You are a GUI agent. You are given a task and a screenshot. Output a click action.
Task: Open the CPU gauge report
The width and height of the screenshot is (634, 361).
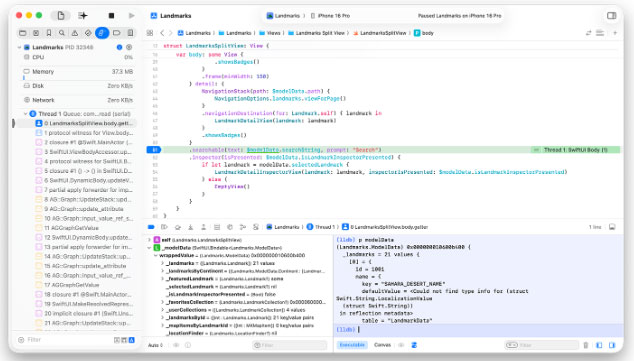[78, 57]
